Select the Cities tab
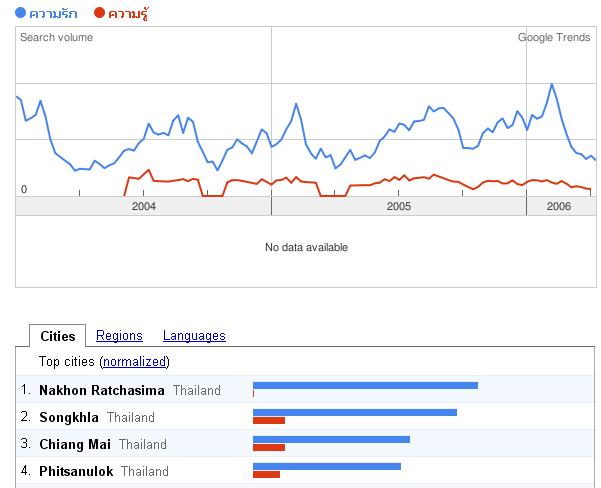Screen dimensions: 601x488 58,336
